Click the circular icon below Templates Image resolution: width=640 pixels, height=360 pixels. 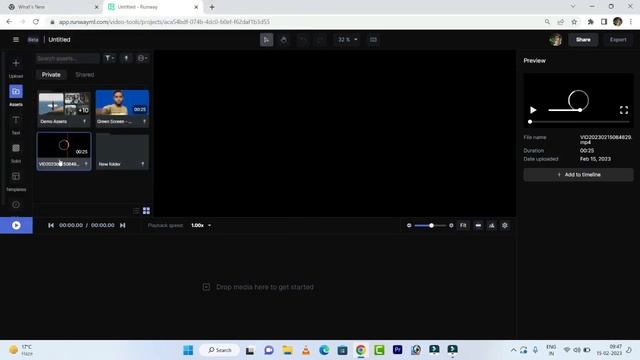16,204
